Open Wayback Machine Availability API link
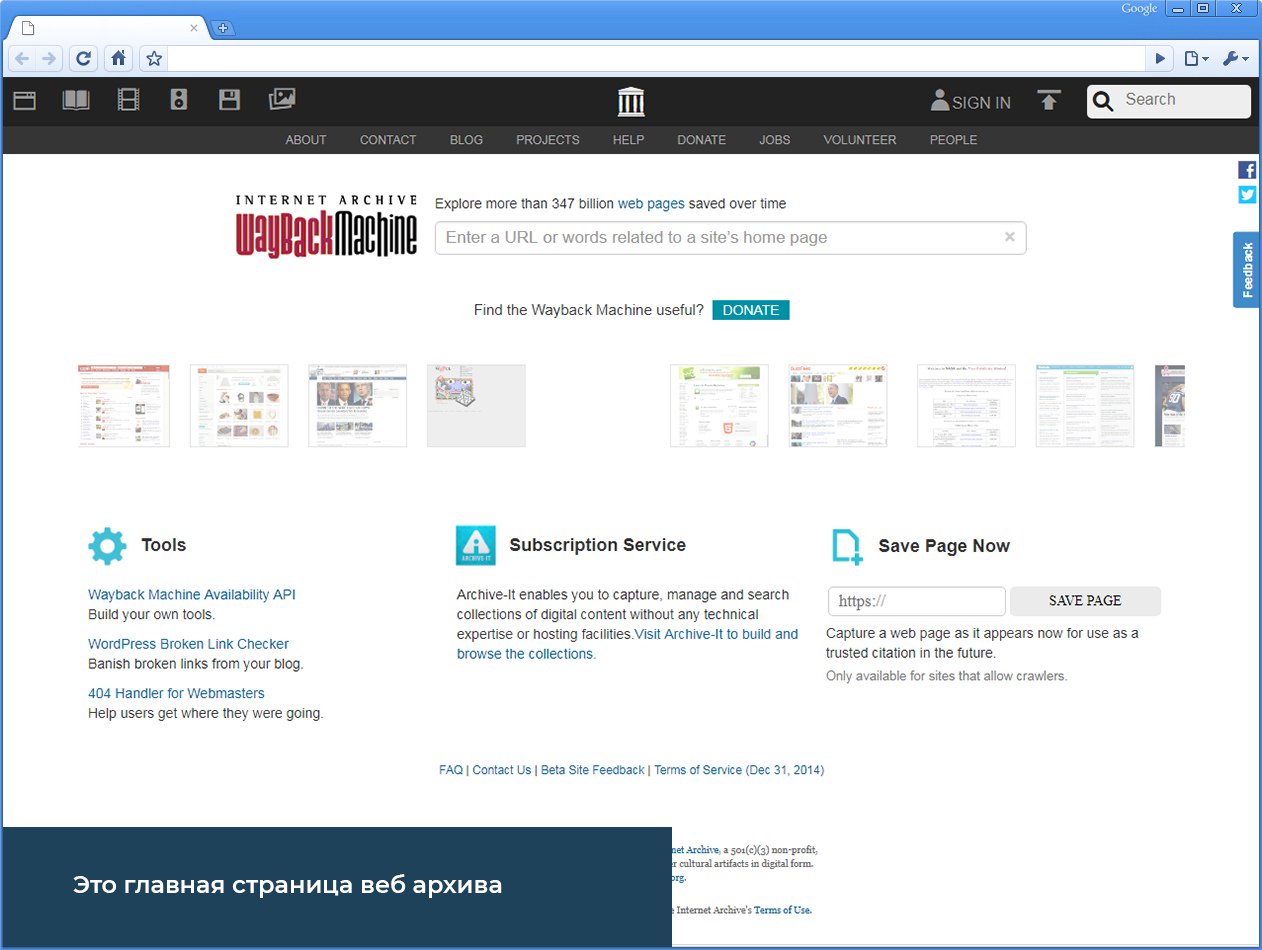The image size is (1262, 950). (192, 594)
